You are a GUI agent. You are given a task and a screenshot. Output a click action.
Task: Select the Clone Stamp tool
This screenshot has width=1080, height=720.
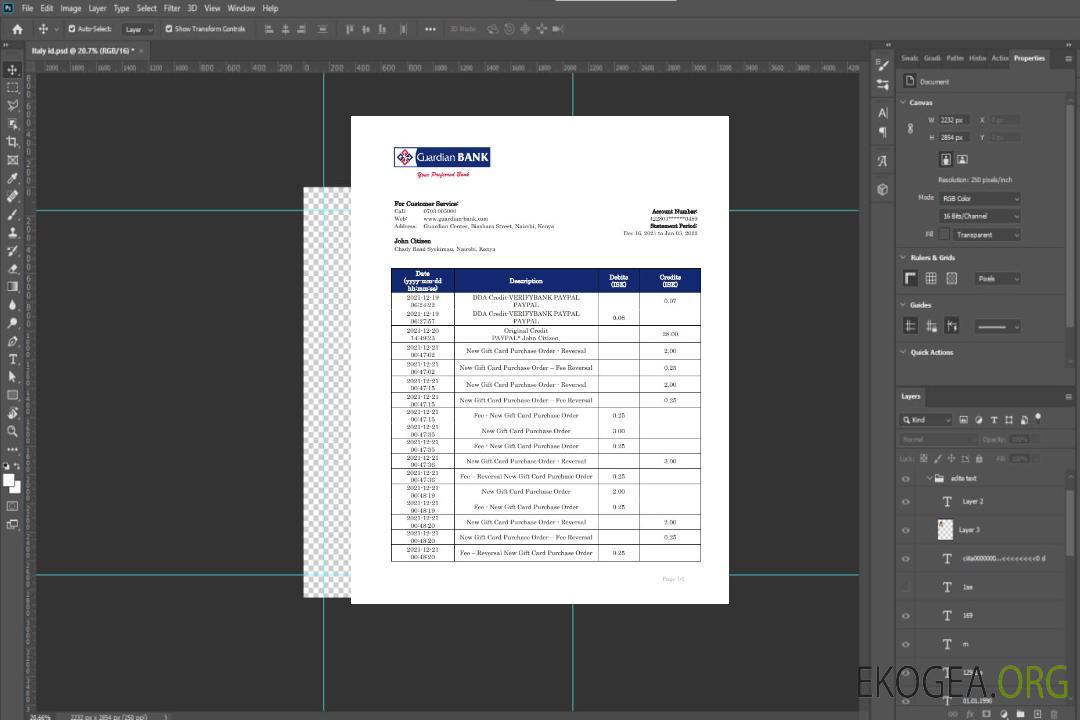pos(12,232)
